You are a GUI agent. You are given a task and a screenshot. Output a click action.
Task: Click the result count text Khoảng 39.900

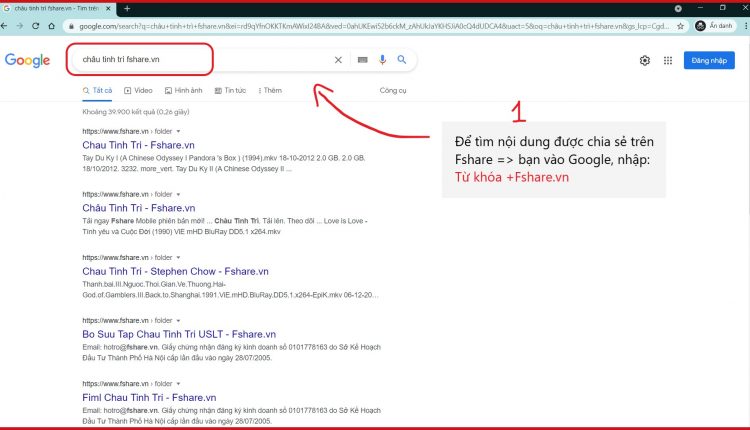point(136,112)
